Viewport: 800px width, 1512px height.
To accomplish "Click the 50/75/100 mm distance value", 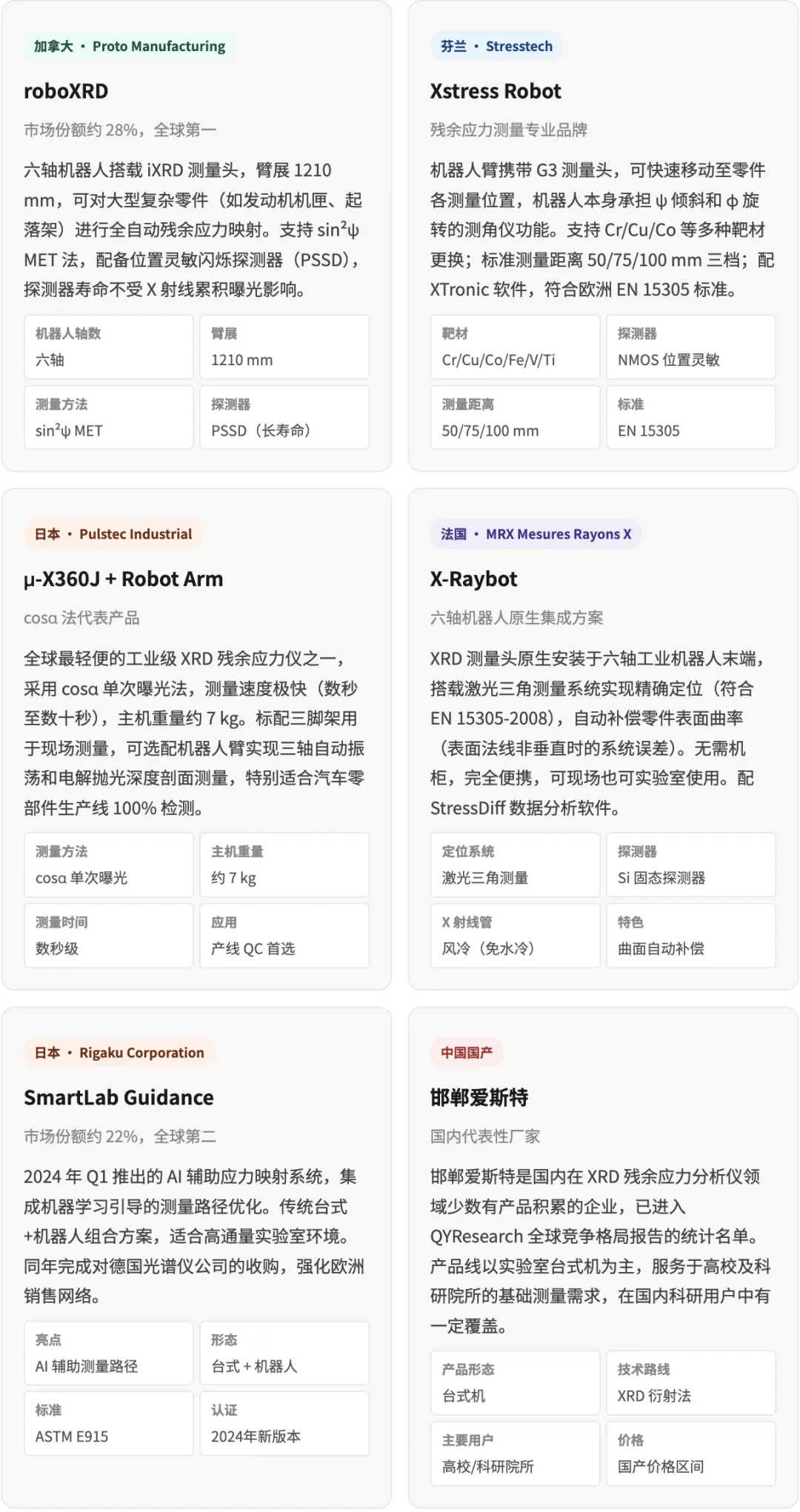I will coord(490,430).
